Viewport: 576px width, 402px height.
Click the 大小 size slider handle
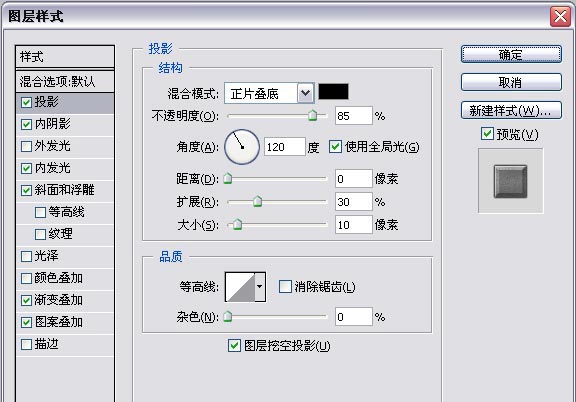238,224
